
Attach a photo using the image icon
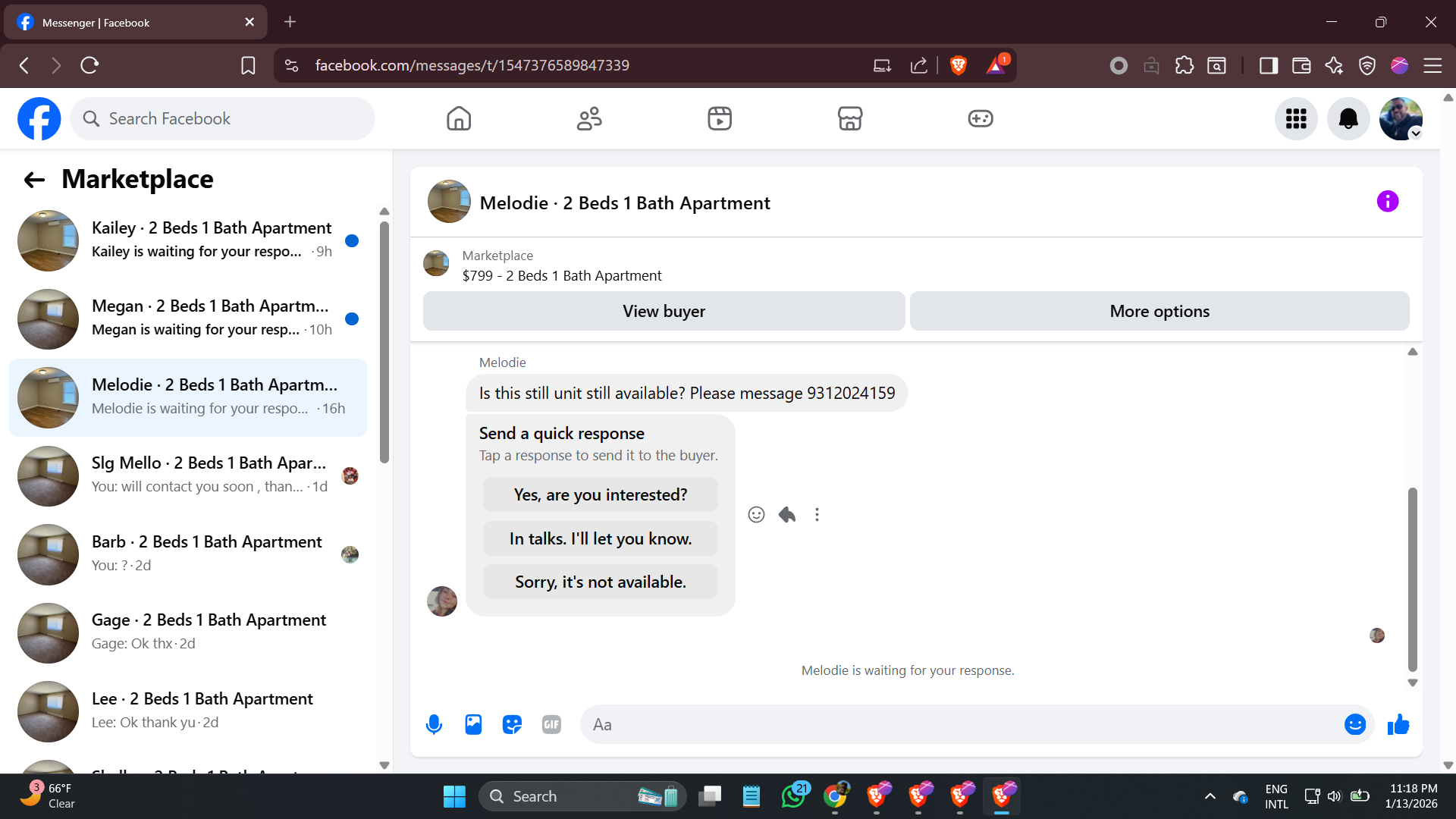tap(473, 725)
